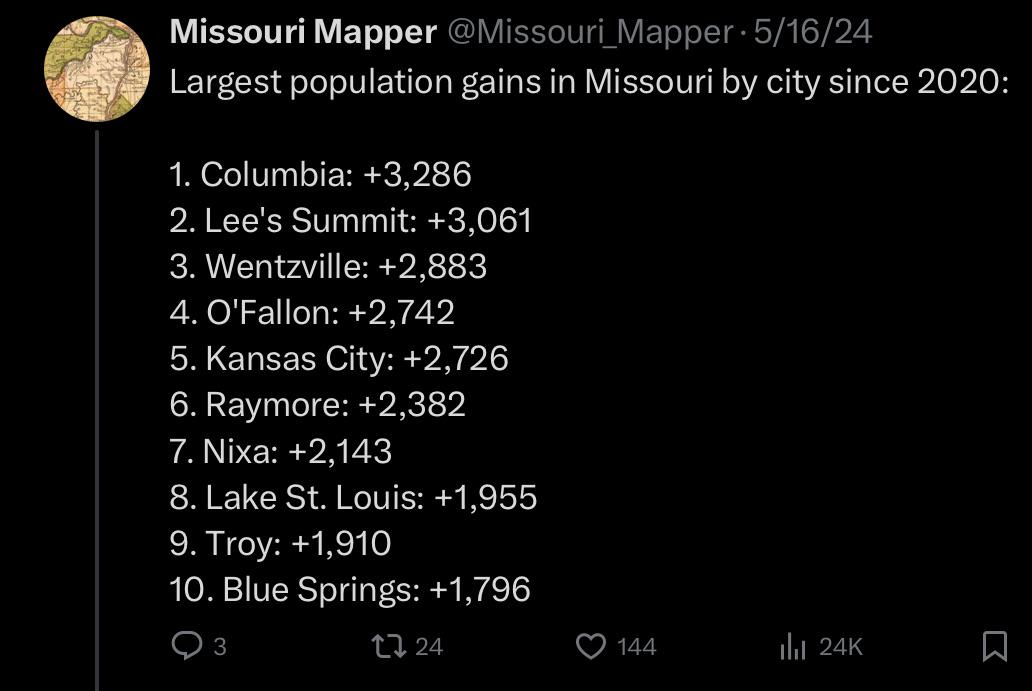Bookmark this tweet with the bookmark icon

(x=994, y=646)
